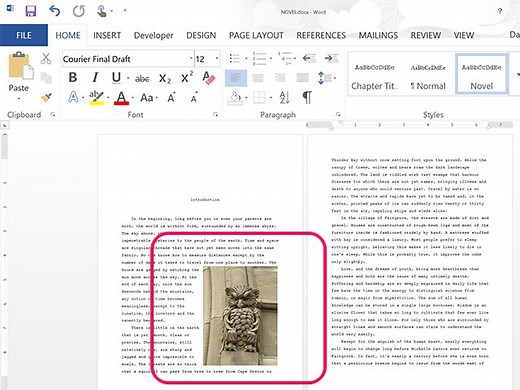Clear all formatting with the eraser A icon
The height and width of the screenshot is (390, 520).
[209, 78]
